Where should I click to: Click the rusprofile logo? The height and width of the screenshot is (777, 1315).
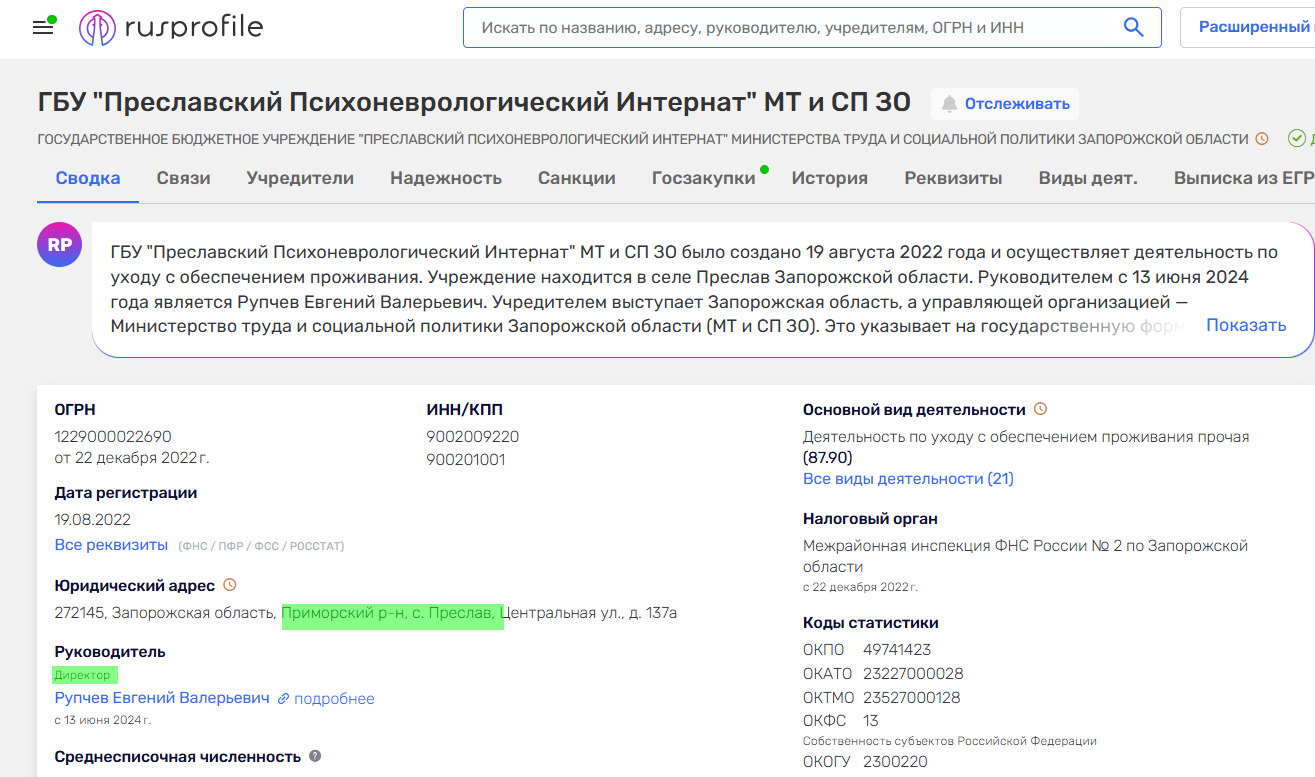[x=171, y=28]
